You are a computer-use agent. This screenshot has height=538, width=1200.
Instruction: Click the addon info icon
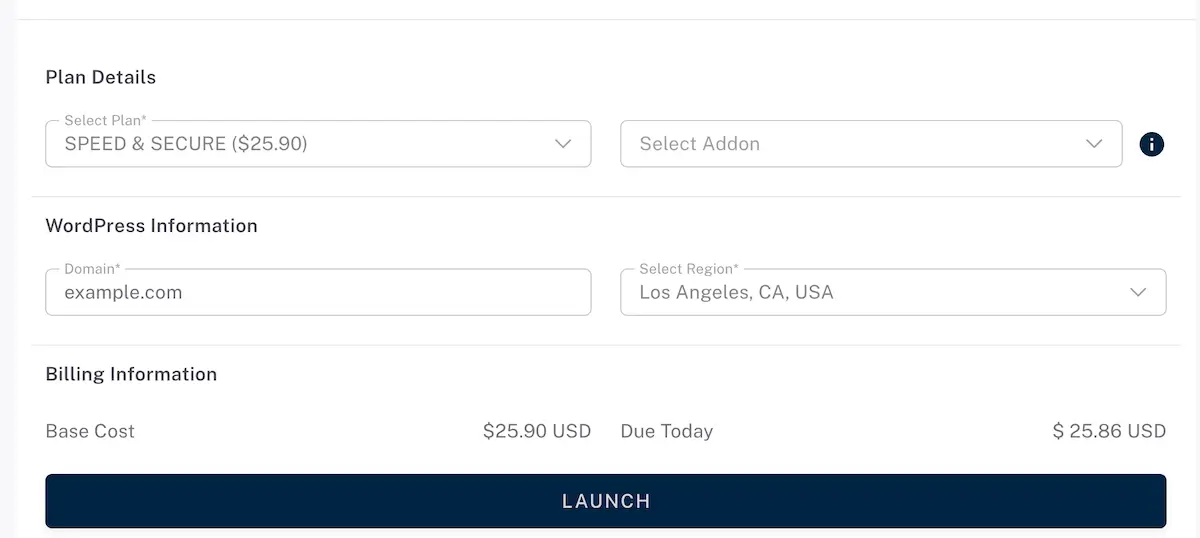click(x=1152, y=145)
